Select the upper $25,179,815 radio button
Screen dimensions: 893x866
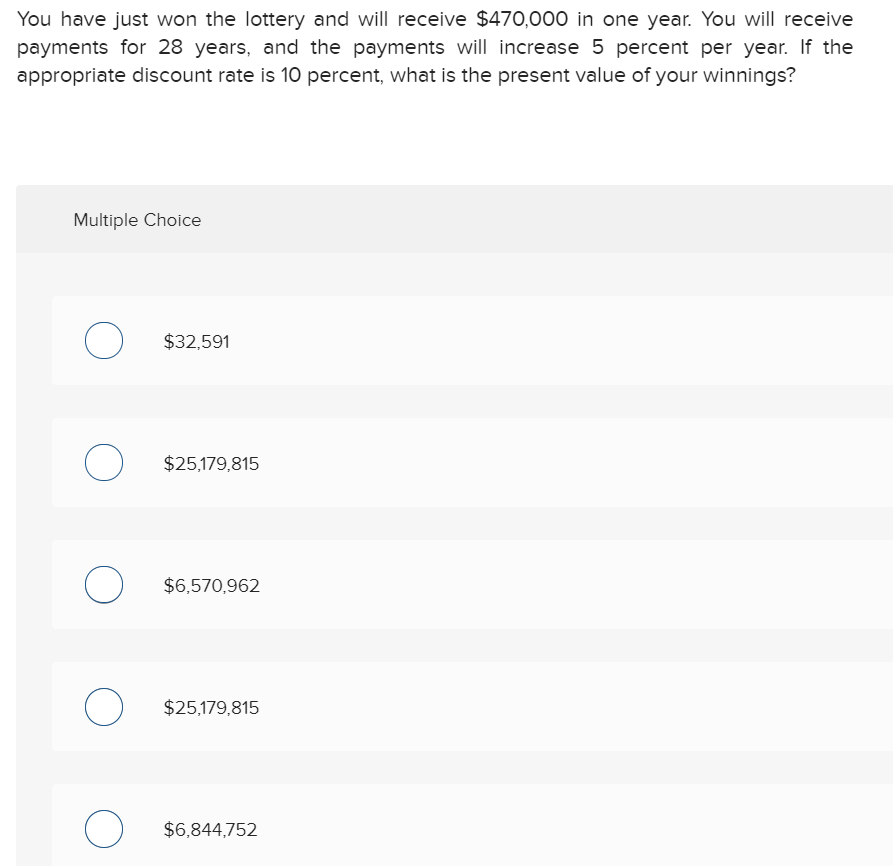pos(104,463)
